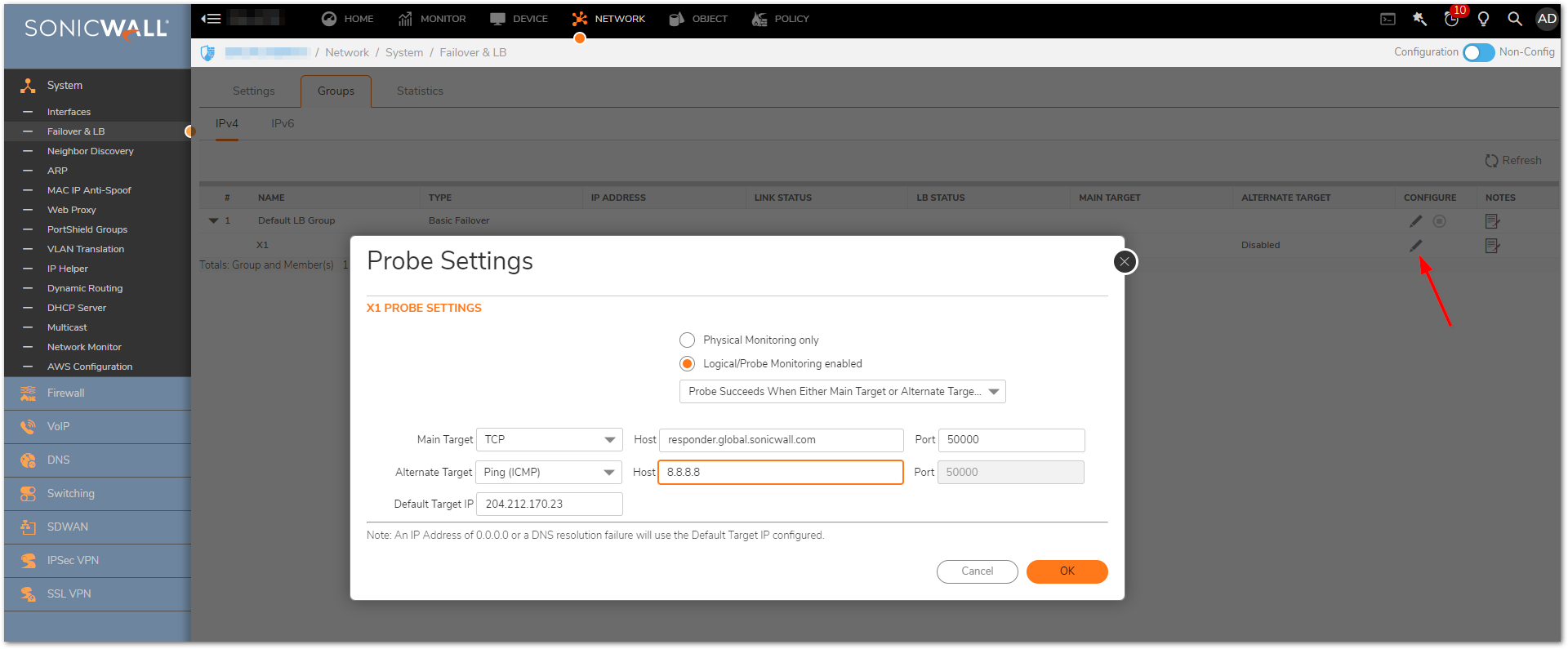Open the search magnifier icon
The width and height of the screenshot is (1568, 649).
point(1514,19)
